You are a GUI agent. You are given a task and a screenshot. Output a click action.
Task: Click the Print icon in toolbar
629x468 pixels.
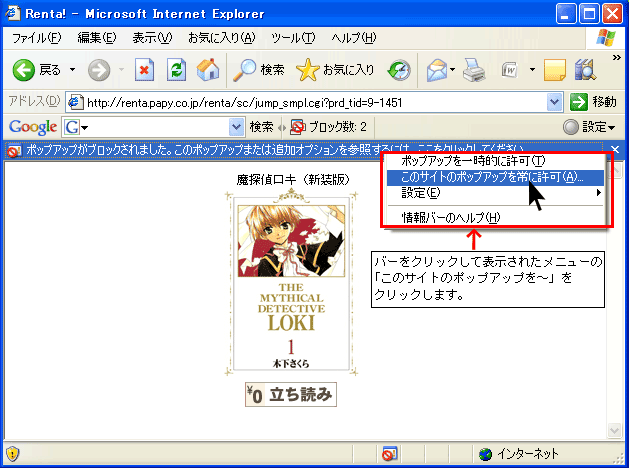(x=474, y=70)
